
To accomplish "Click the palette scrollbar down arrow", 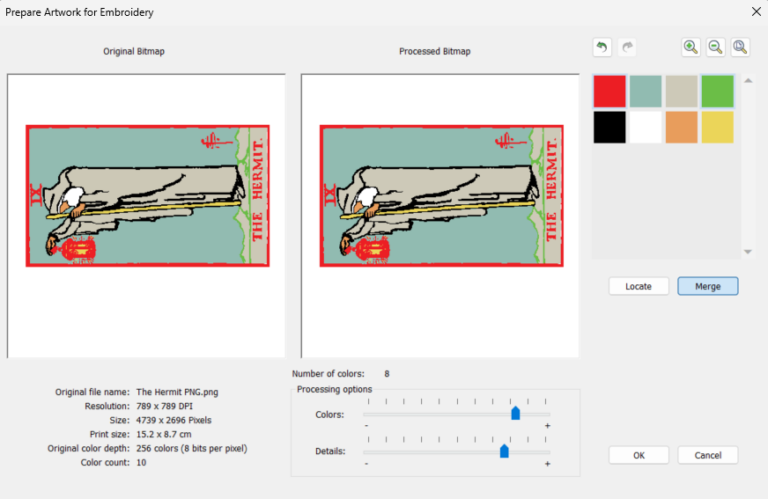I will coord(748,252).
